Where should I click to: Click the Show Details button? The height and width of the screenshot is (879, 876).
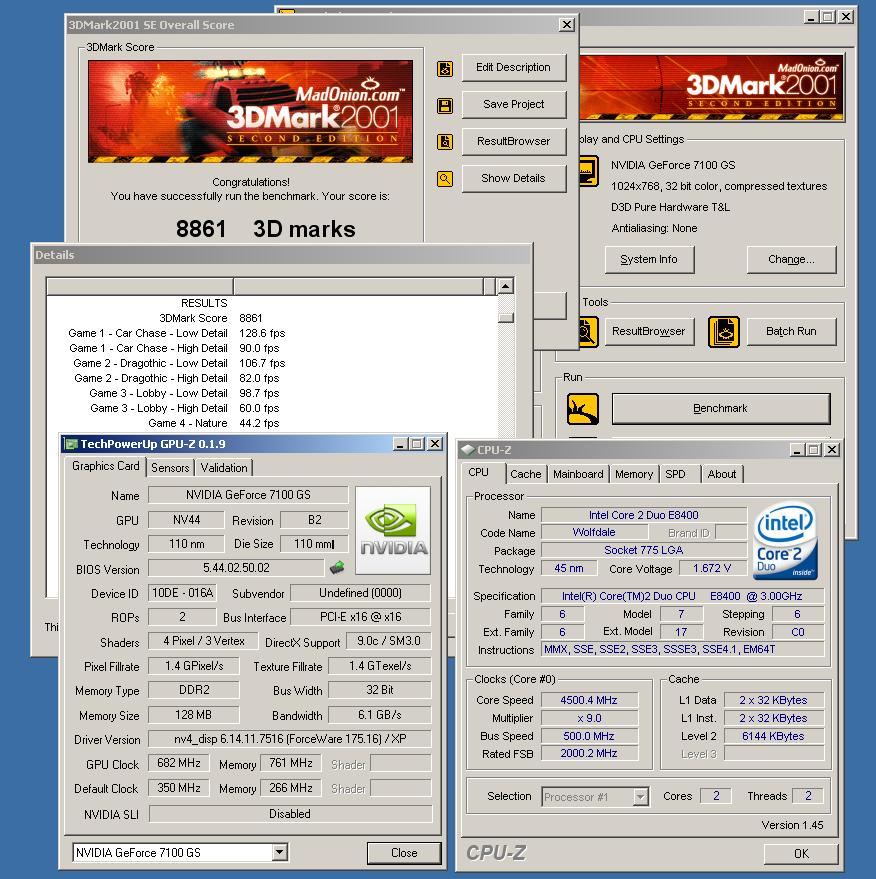tap(513, 179)
